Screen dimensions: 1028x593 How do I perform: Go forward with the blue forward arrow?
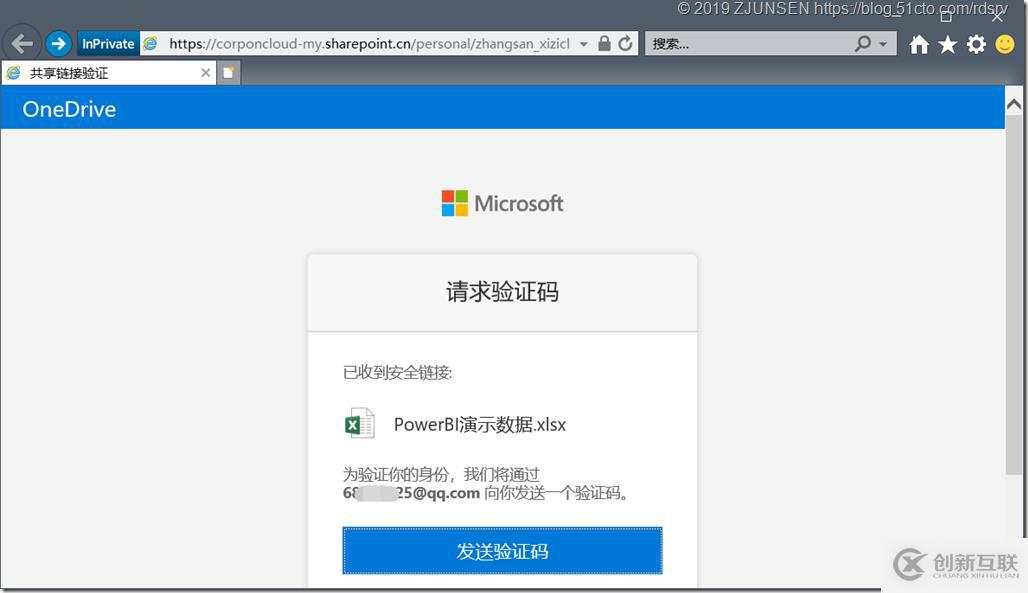point(58,44)
